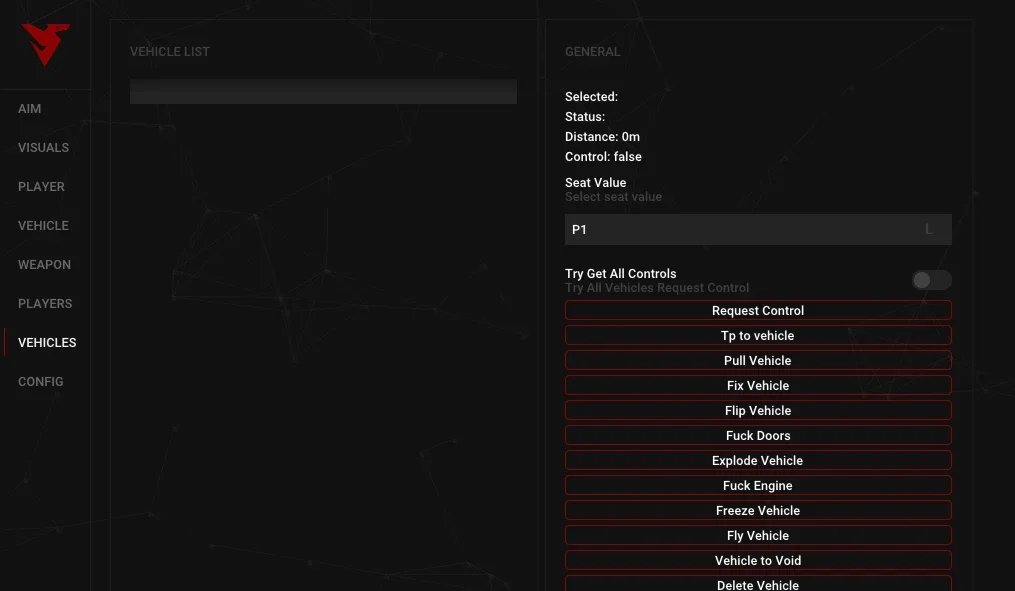Click the Fly Vehicle button

(x=758, y=535)
